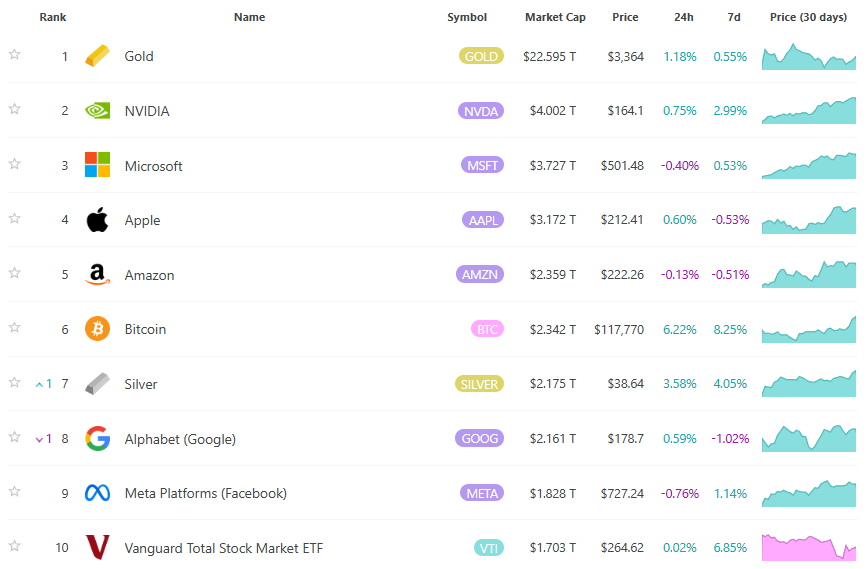867x569 pixels.
Task: Click the Bitcoin logo icon
Action: point(97,329)
